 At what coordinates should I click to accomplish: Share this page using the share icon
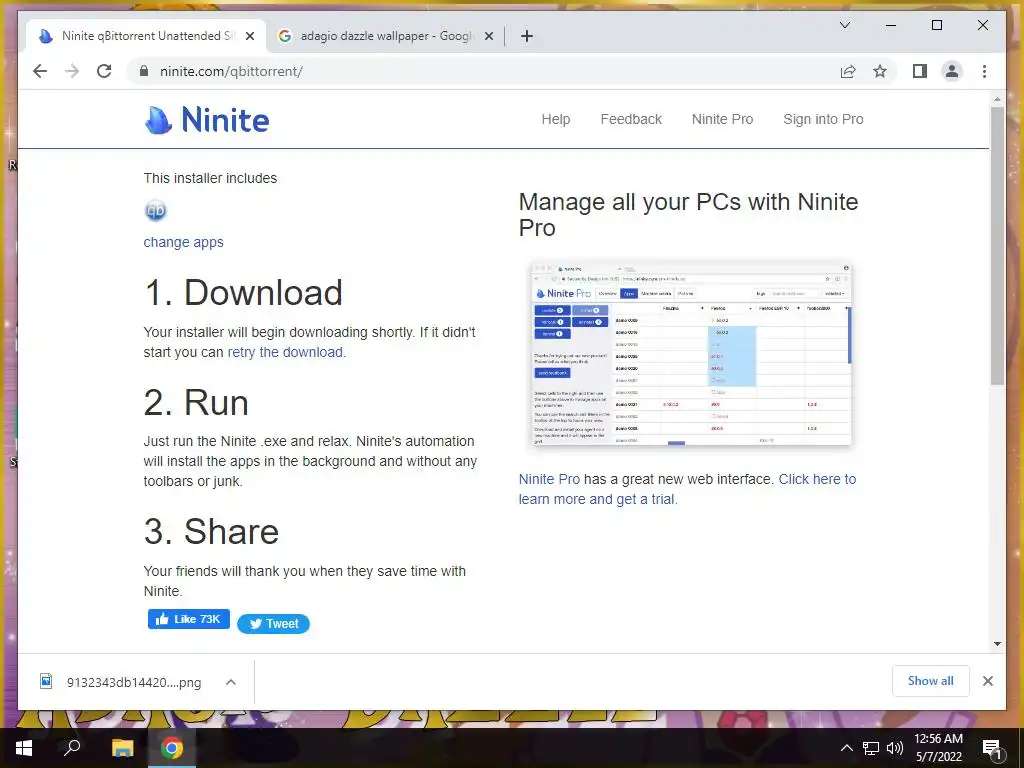click(848, 71)
